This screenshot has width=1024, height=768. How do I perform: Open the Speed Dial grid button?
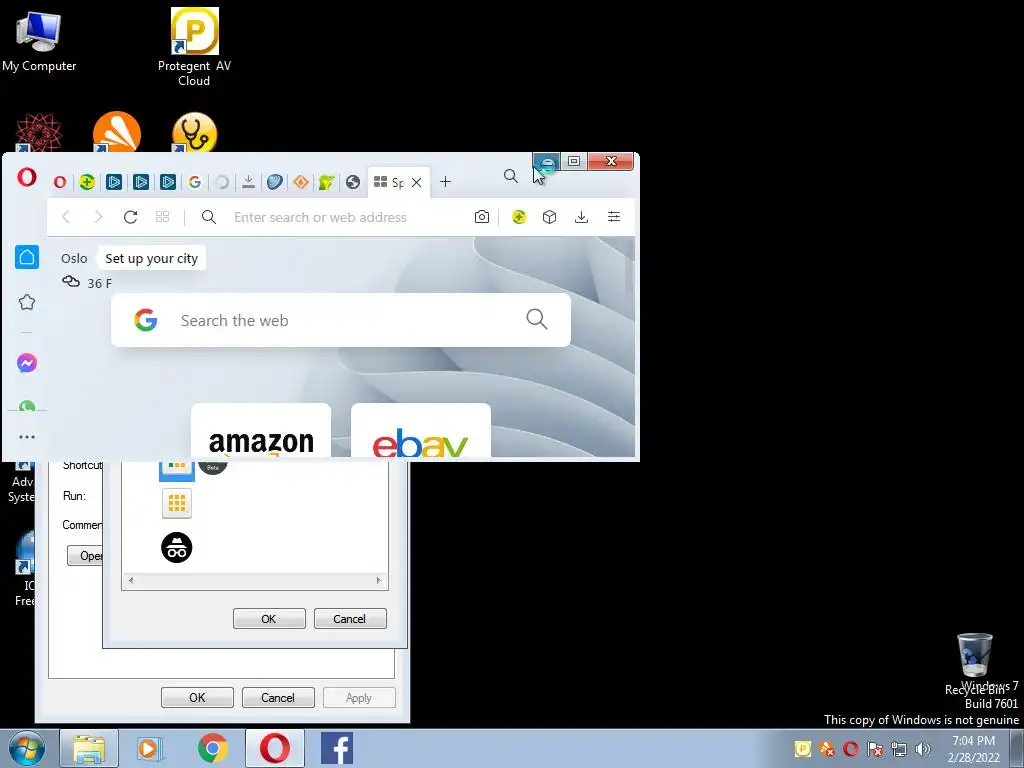[163, 217]
